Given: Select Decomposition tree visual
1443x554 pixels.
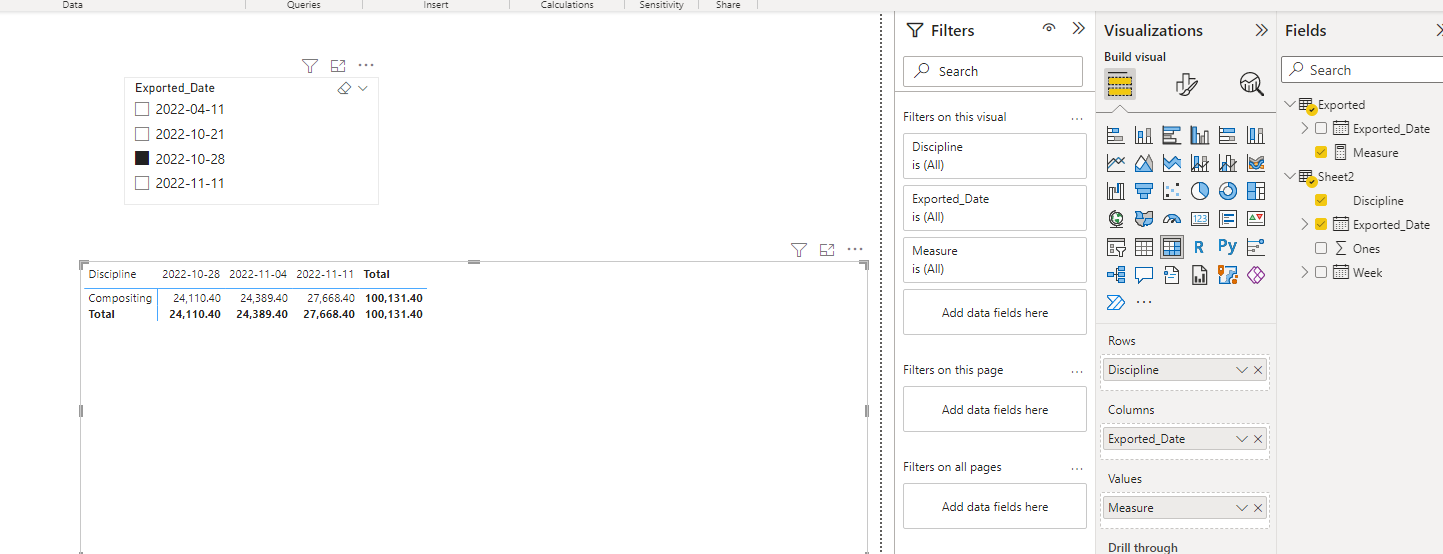Looking at the screenshot, I should click(1116, 275).
